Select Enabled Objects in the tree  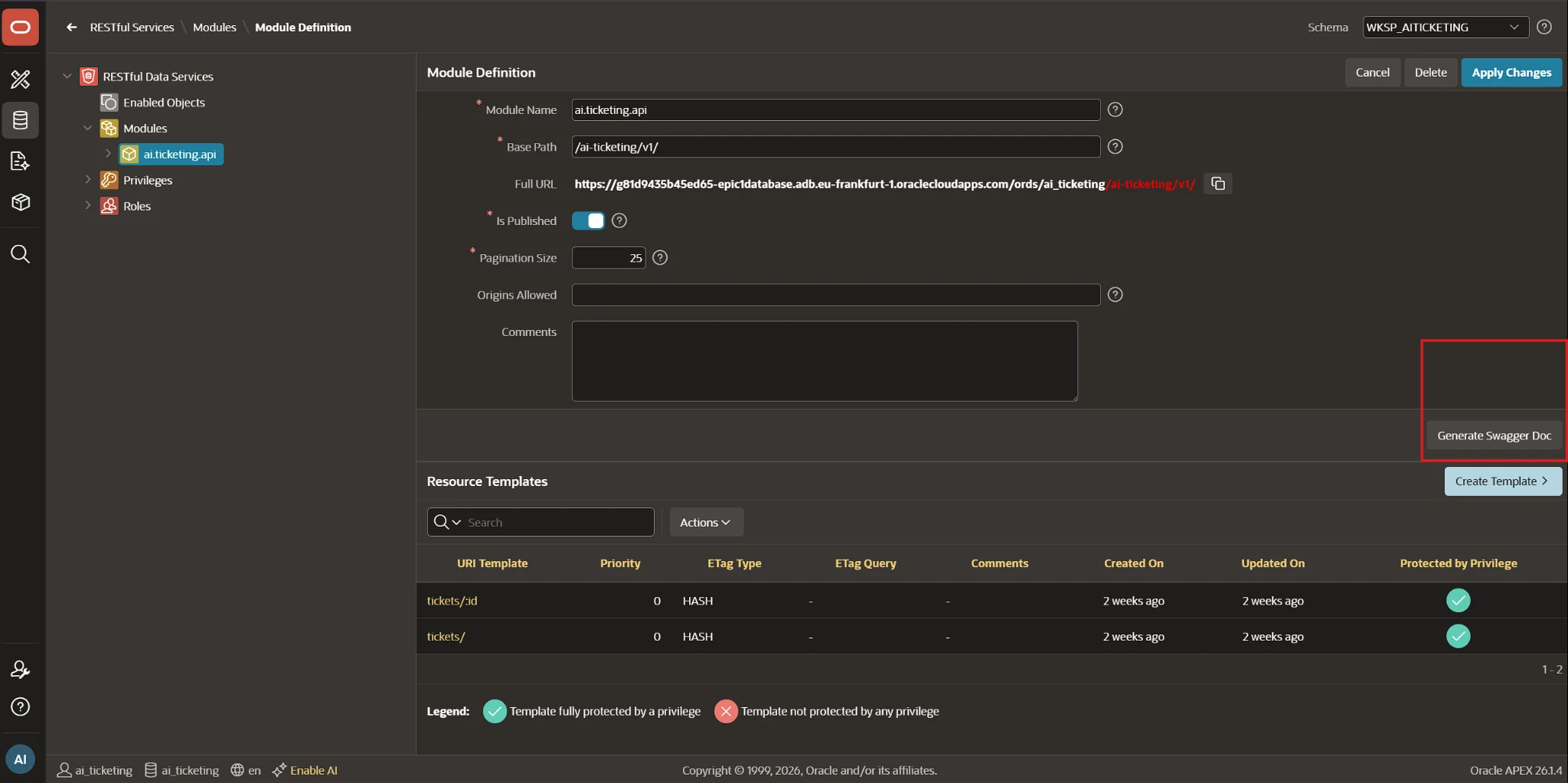(x=164, y=102)
